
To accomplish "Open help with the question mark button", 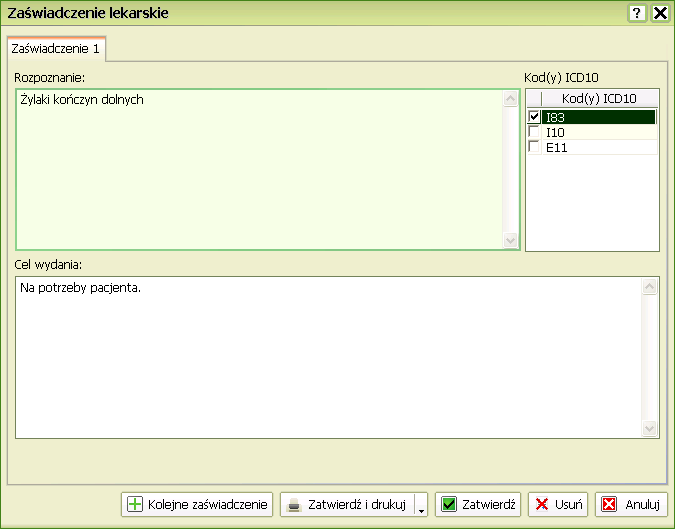I will pyautogui.click(x=637, y=13).
